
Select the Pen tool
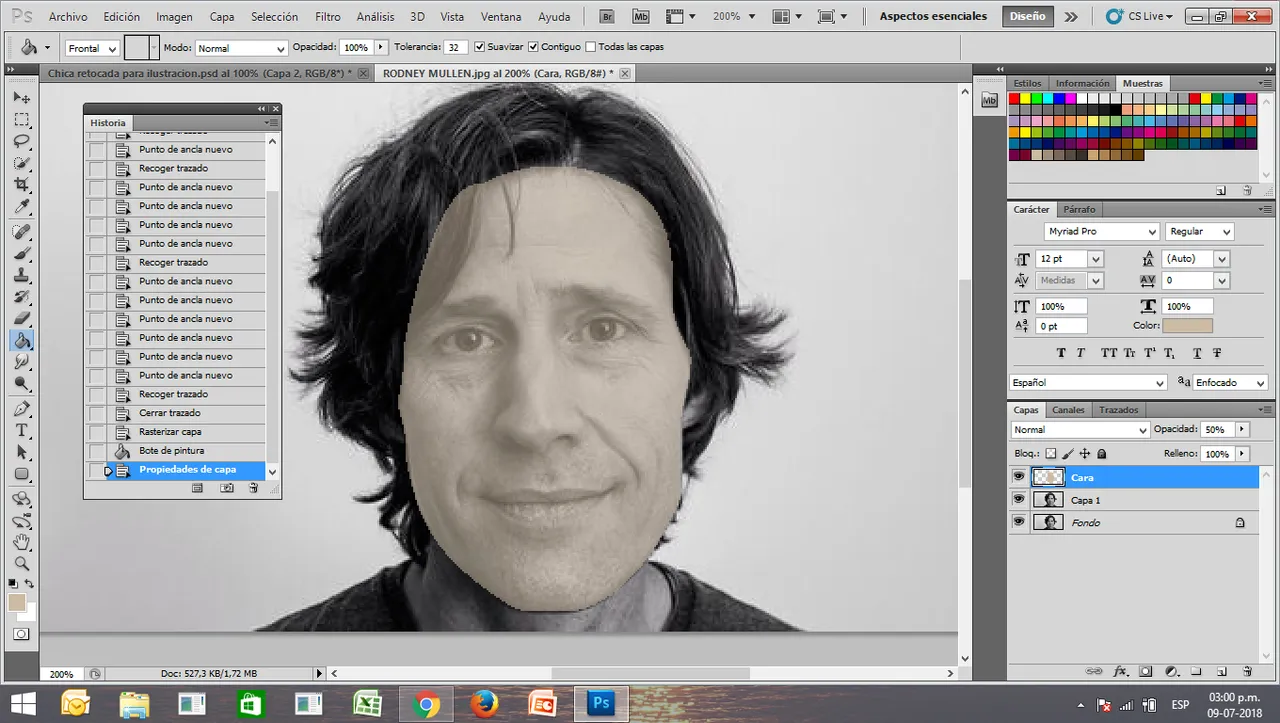(22, 409)
